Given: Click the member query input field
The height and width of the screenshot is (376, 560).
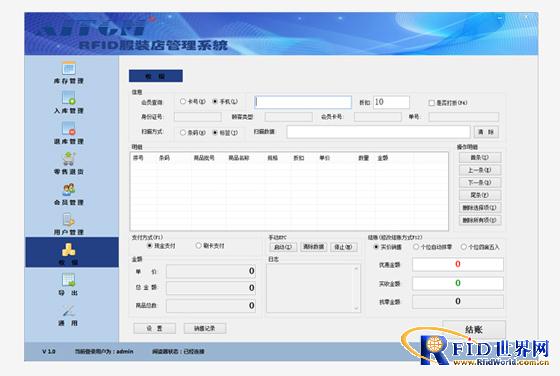Looking at the screenshot, I should [303, 102].
